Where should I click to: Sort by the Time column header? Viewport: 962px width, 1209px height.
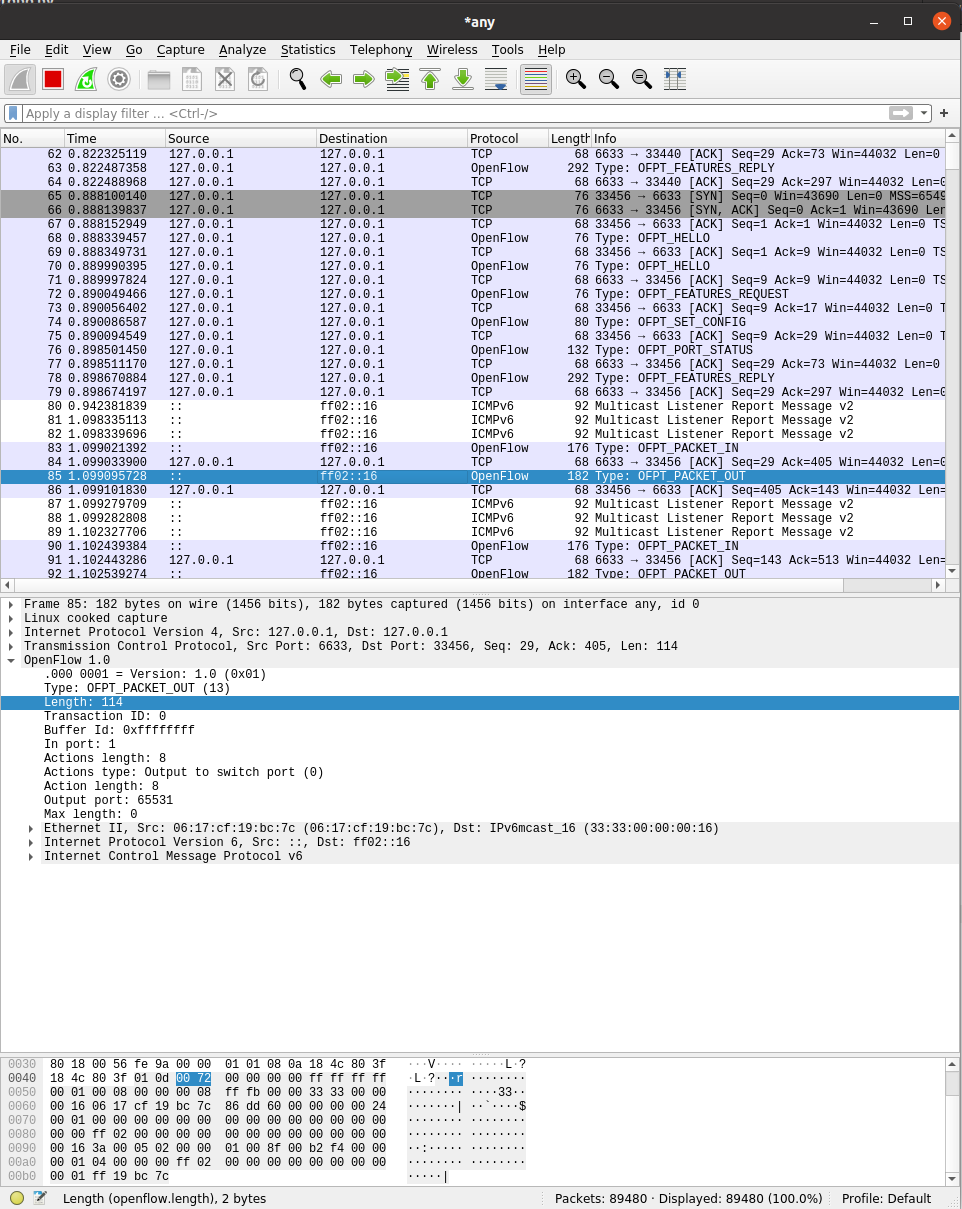coord(115,138)
